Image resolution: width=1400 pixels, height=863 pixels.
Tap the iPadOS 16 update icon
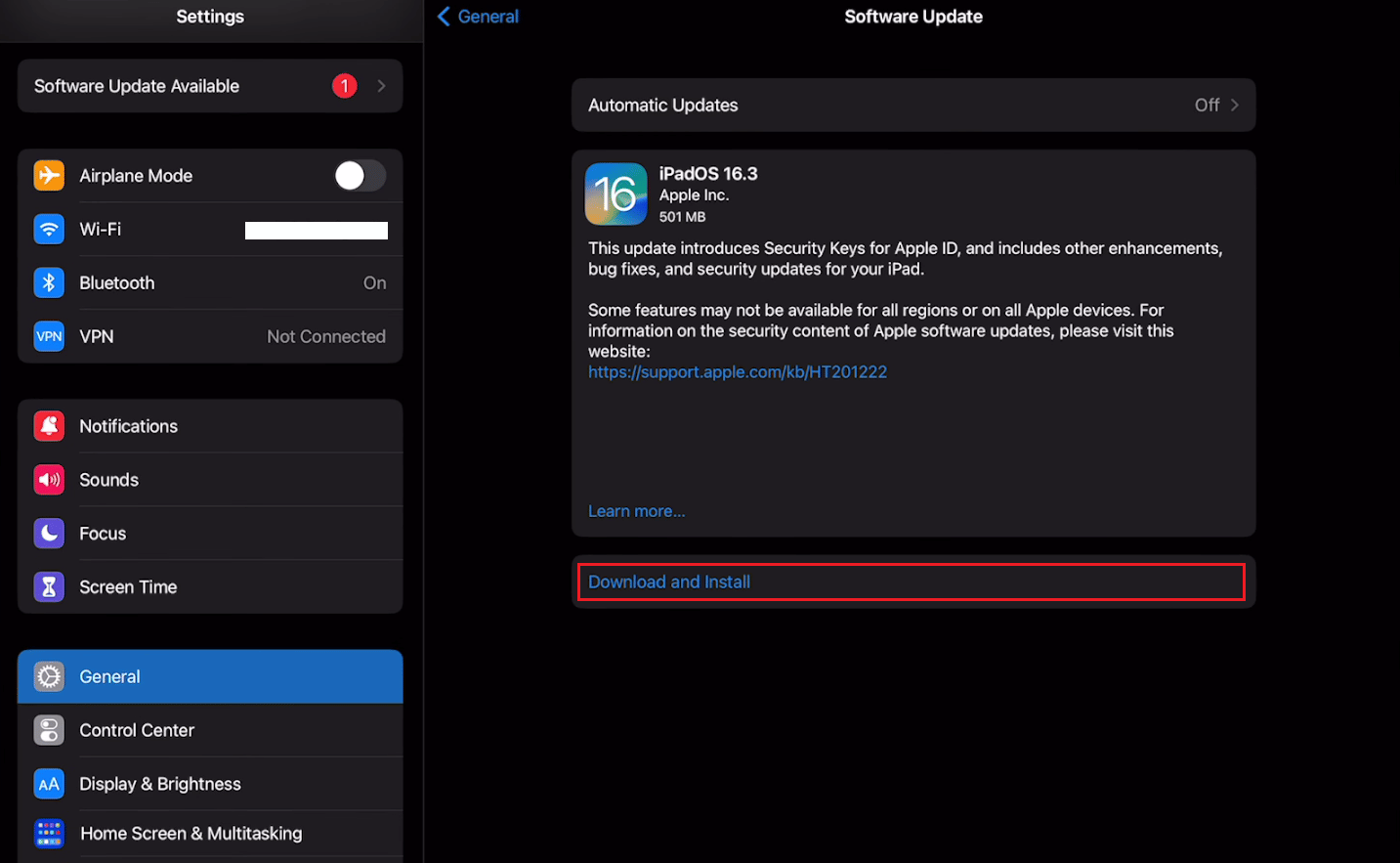click(x=615, y=194)
